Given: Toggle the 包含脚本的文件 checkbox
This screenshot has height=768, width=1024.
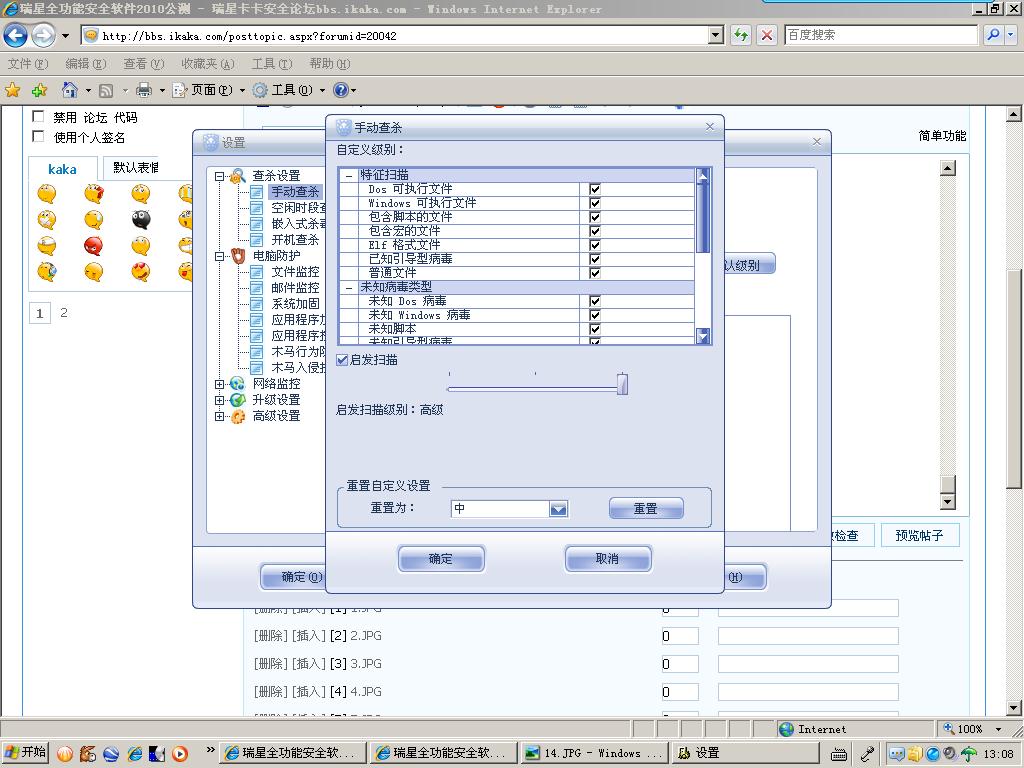Looking at the screenshot, I should coord(594,217).
